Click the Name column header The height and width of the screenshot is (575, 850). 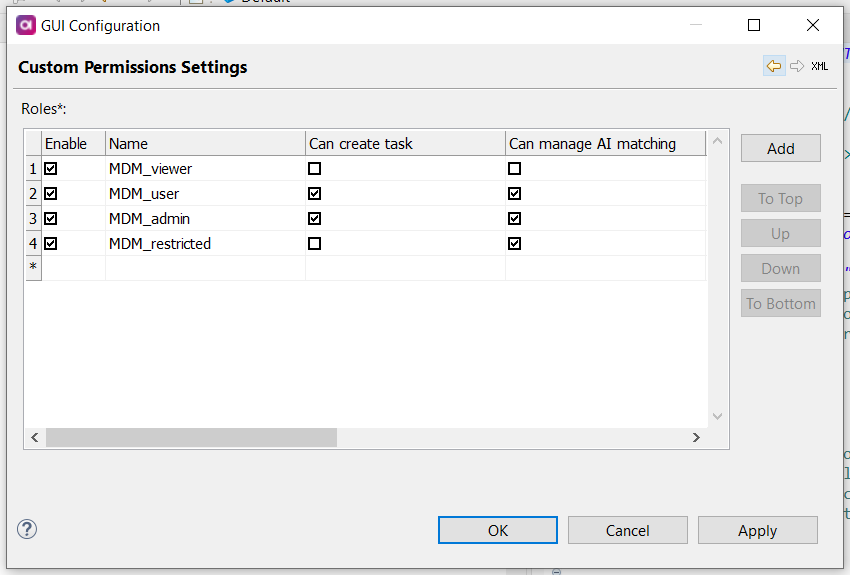pyautogui.click(x=204, y=143)
